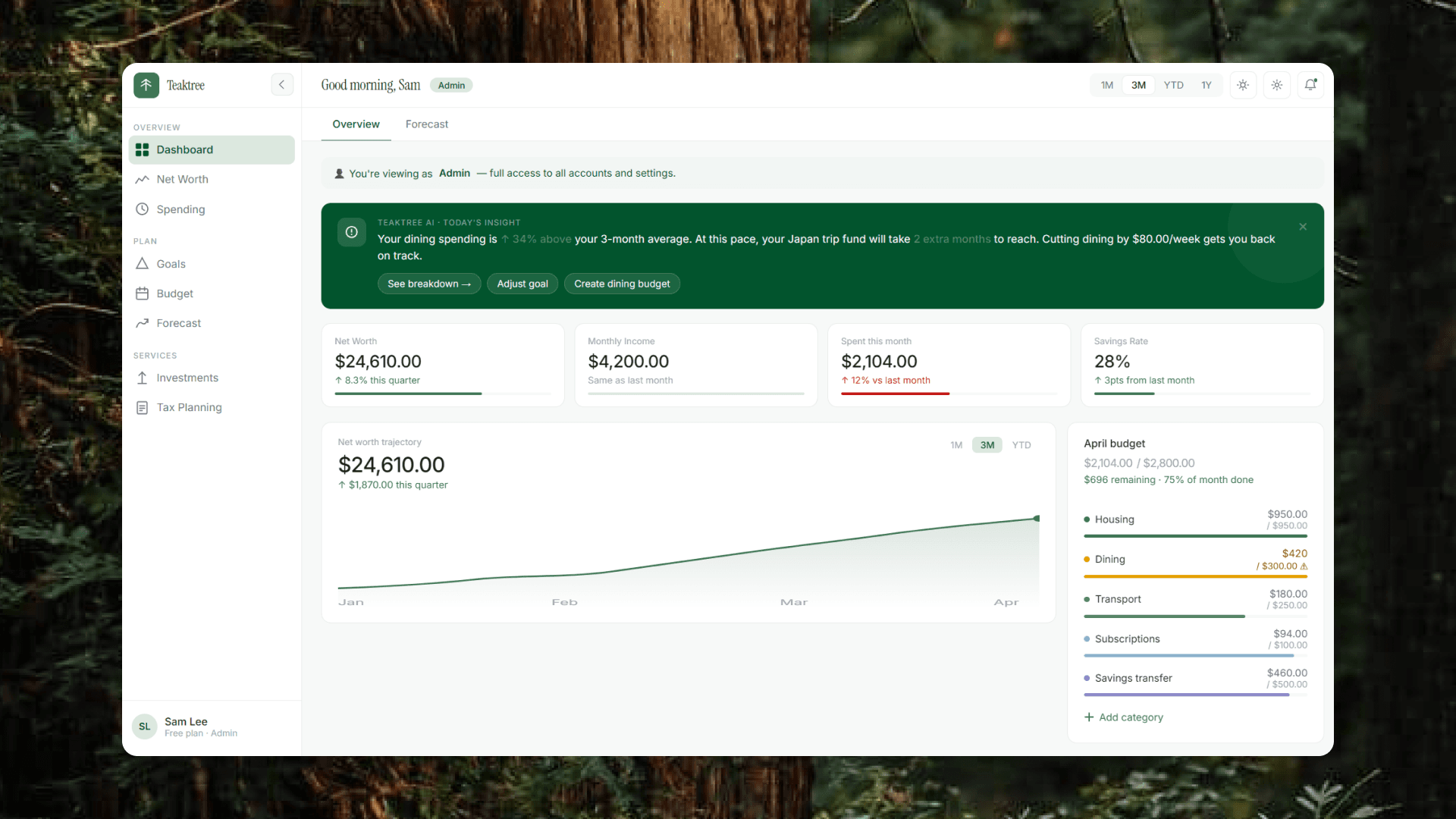The image size is (1456, 819).
Task: Set the trajectory chart to 1M
Action: tap(957, 445)
